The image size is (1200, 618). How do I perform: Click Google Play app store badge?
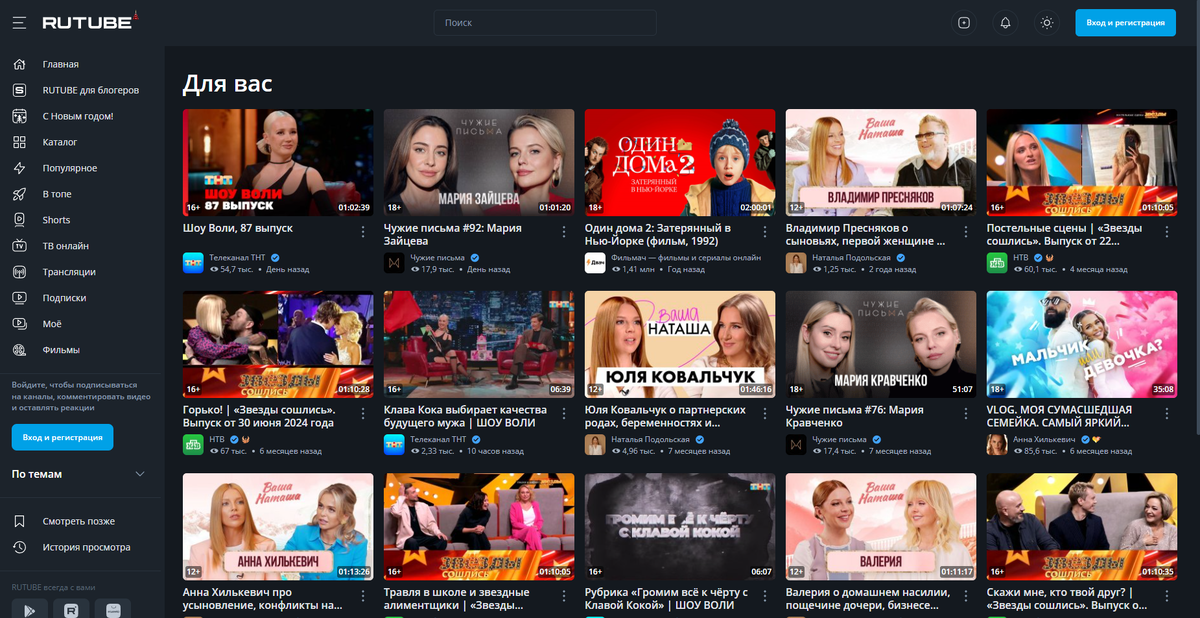tap(28, 609)
